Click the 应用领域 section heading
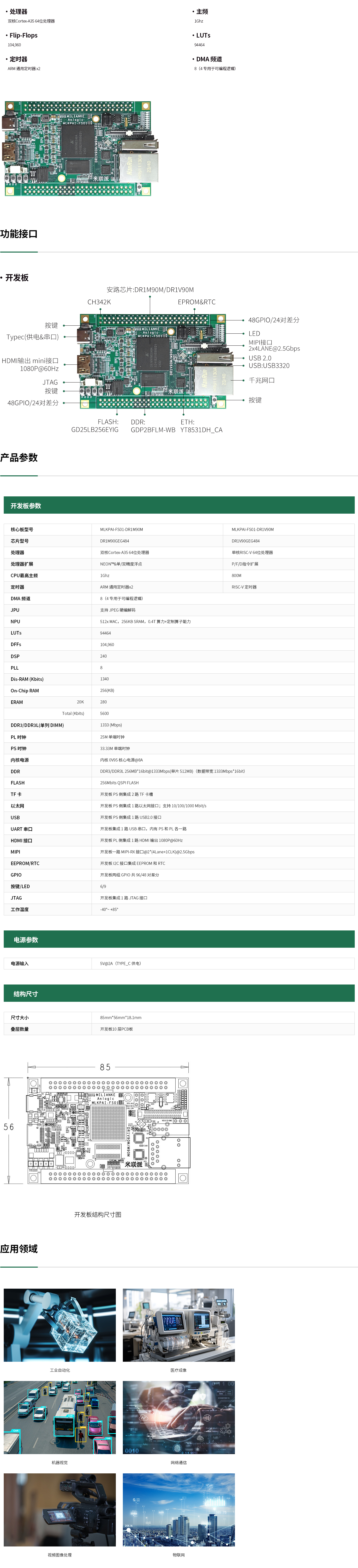The height and width of the screenshot is (1568, 358). point(19,1249)
